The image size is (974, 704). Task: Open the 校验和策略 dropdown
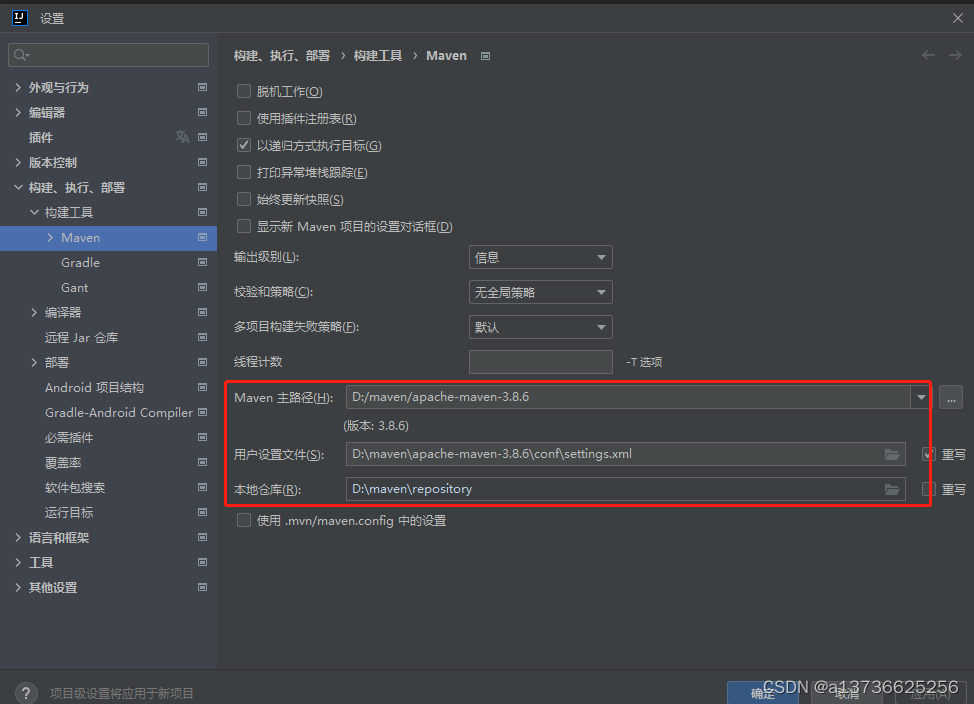click(x=540, y=292)
